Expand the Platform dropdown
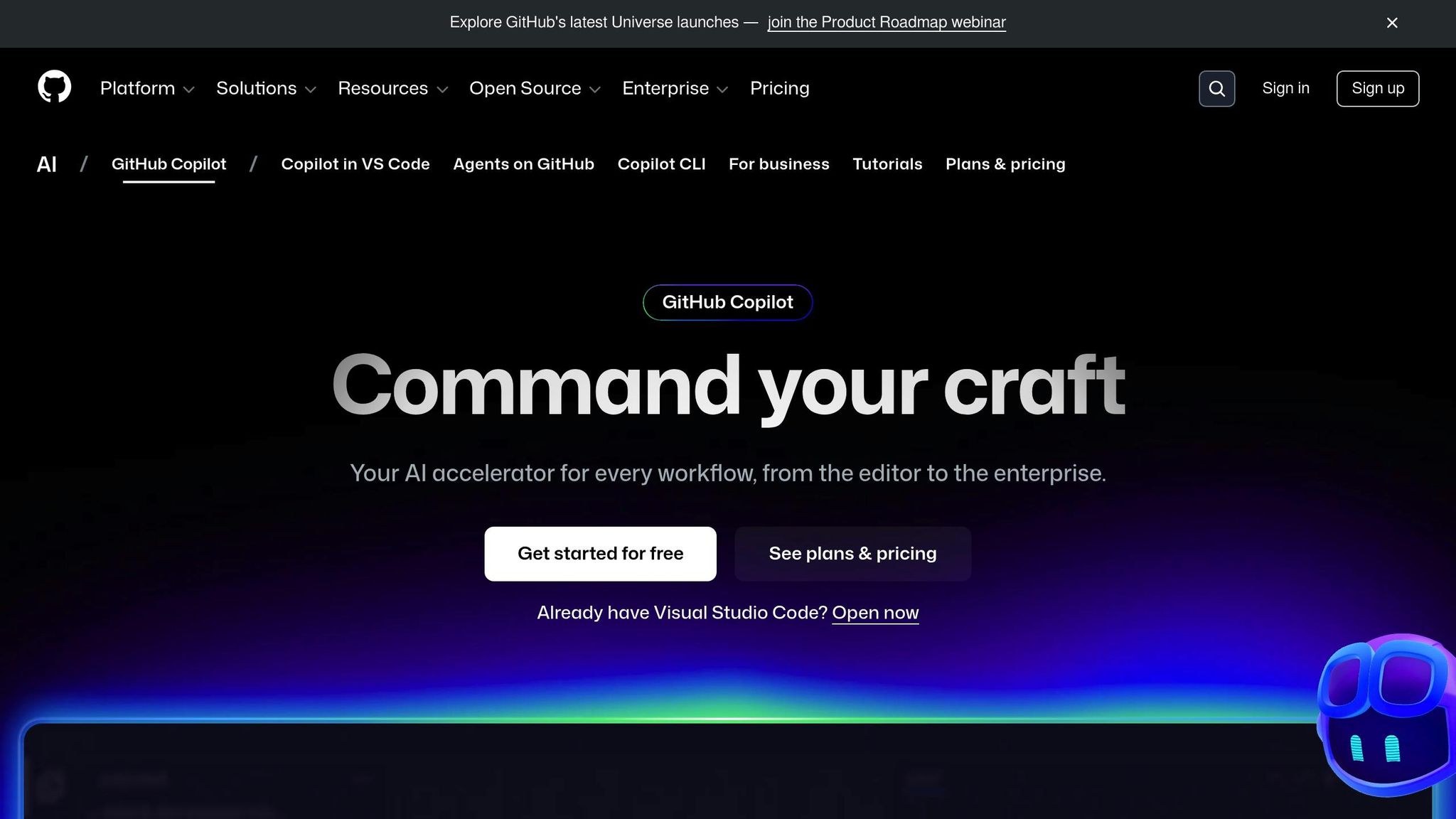1456x819 pixels. click(146, 88)
